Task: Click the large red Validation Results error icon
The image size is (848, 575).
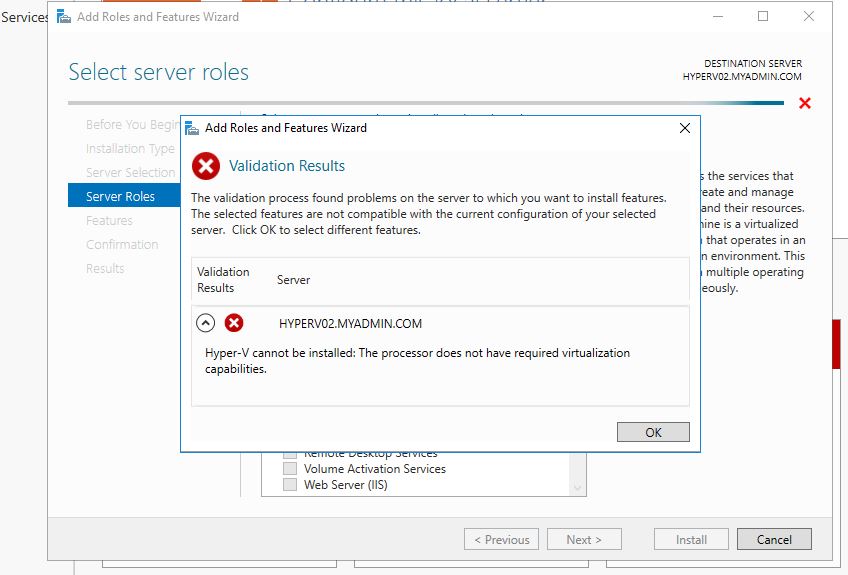Action: coord(206,166)
